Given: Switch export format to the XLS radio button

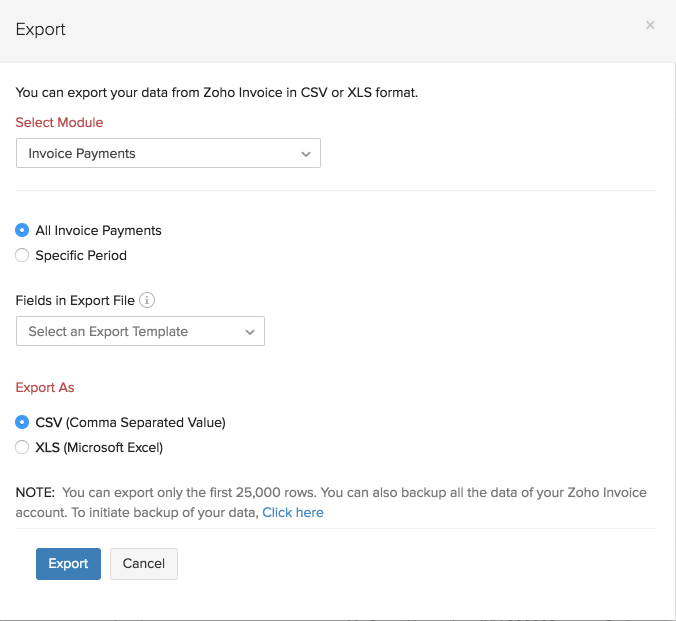Looking at the screenshot, I should tap(22, 447).
